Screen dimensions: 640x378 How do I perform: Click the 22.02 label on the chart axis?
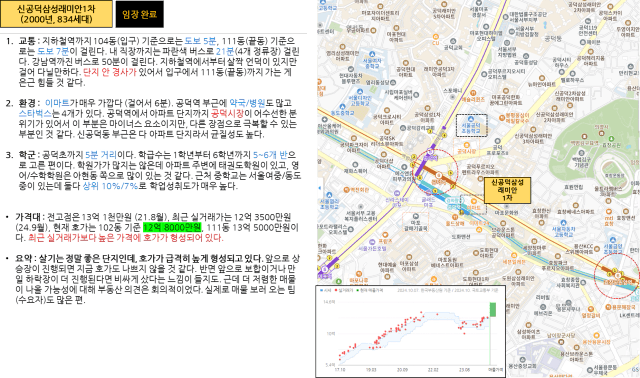[433, 369]
